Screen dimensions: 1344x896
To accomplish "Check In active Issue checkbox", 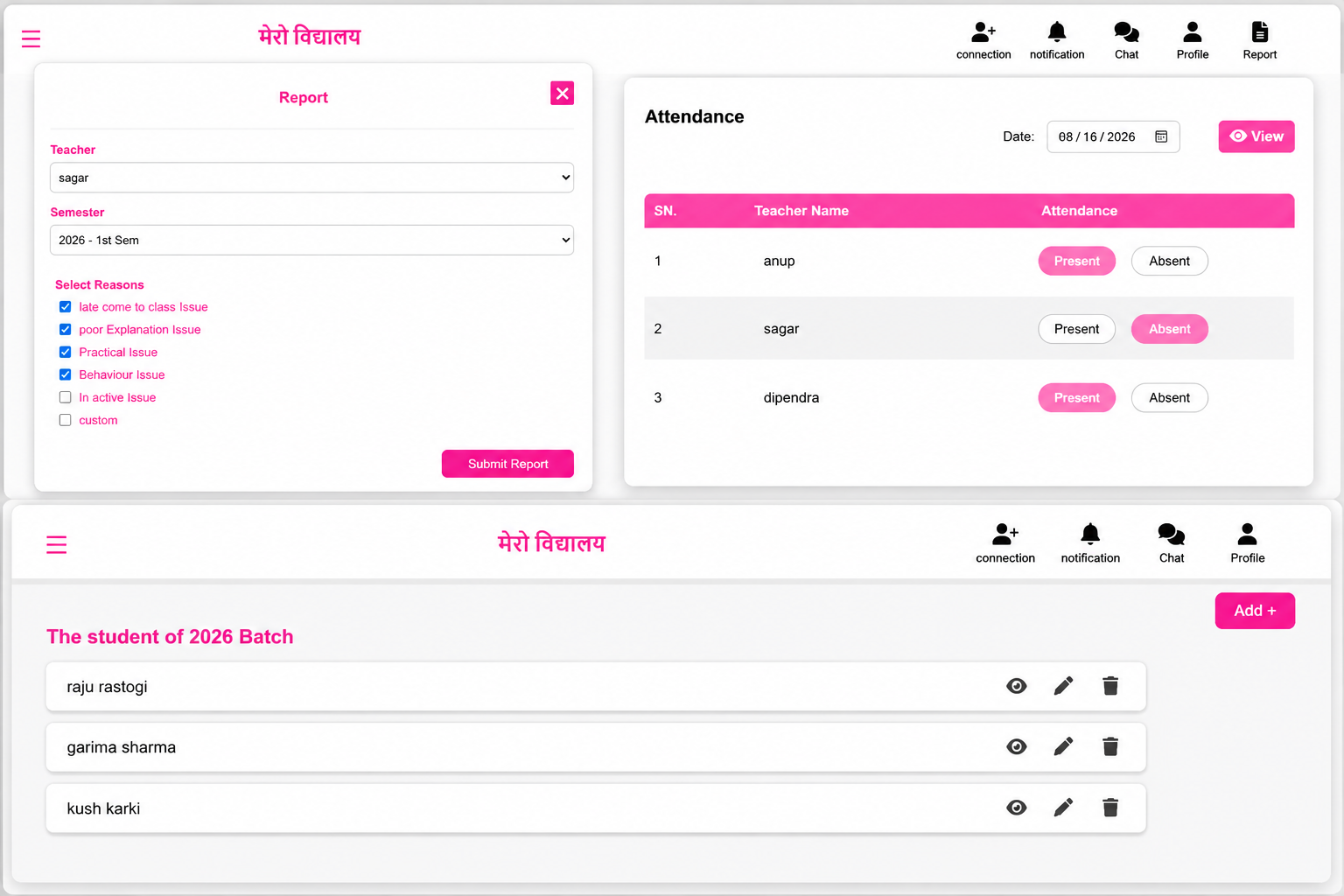I will tap(65, 397).
